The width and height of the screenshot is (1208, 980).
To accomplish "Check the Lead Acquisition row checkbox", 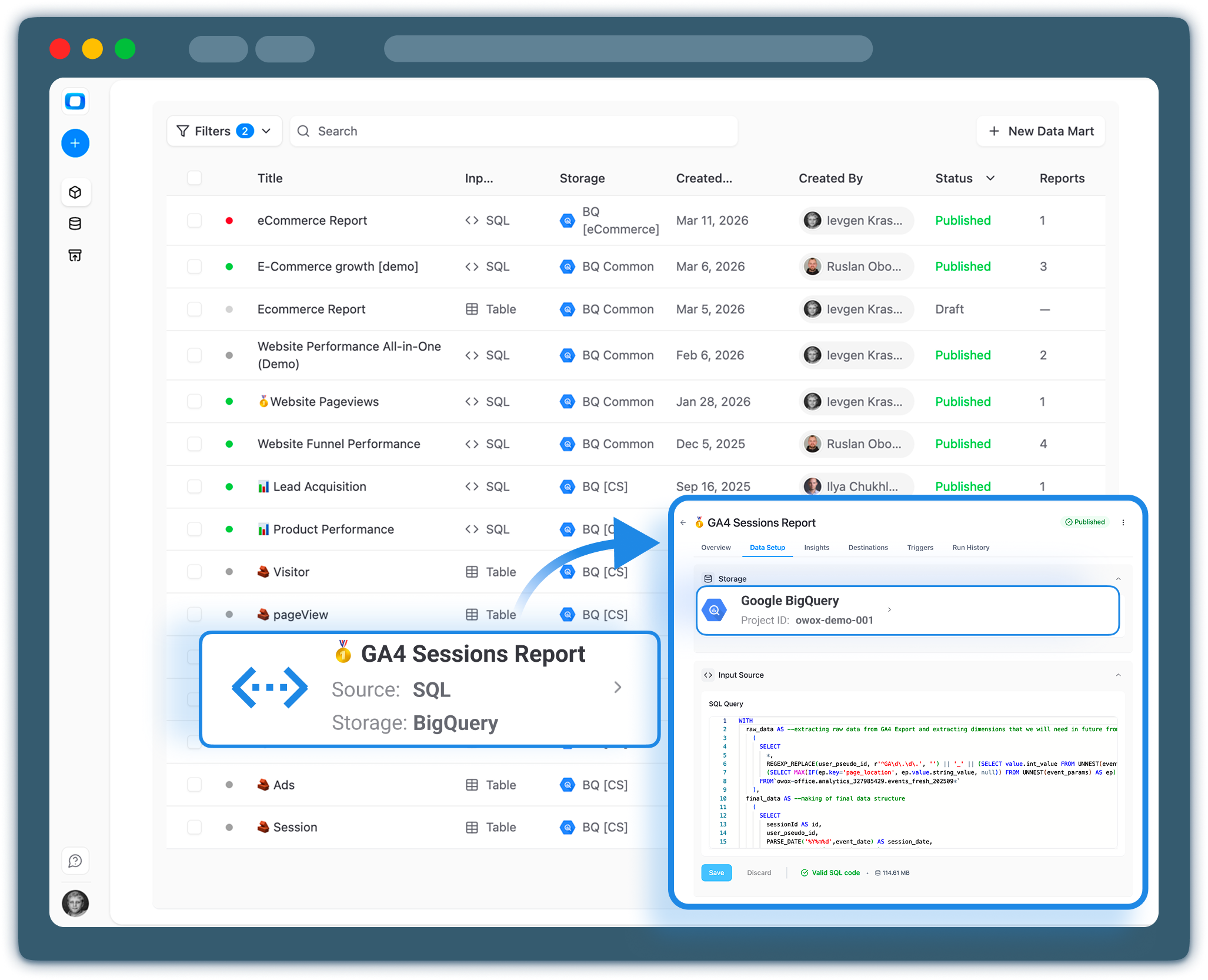I will (194, 486).
